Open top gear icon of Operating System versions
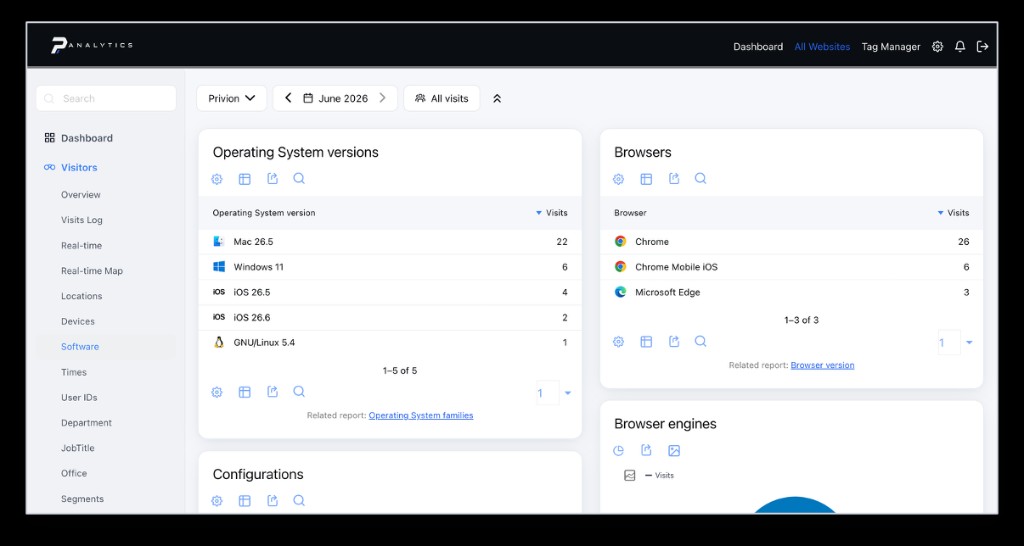 pos(217,179)
